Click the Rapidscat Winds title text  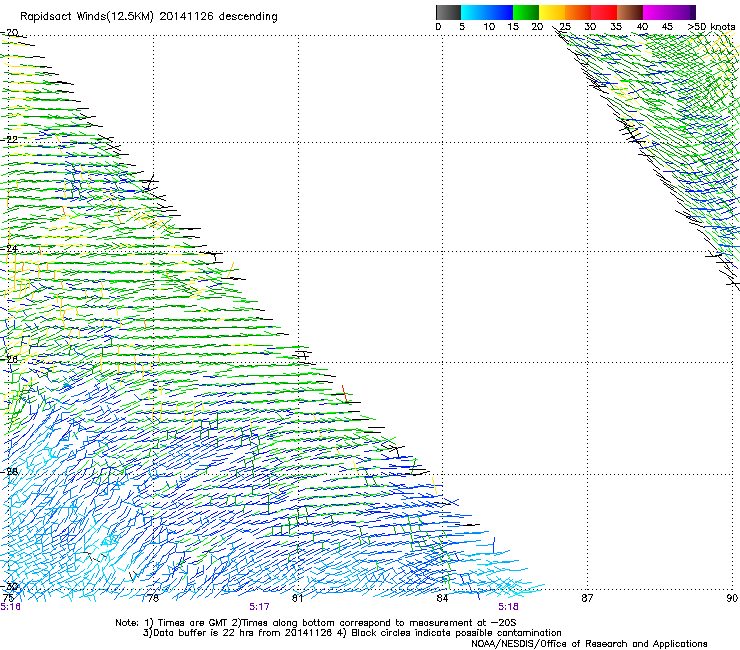149,16
